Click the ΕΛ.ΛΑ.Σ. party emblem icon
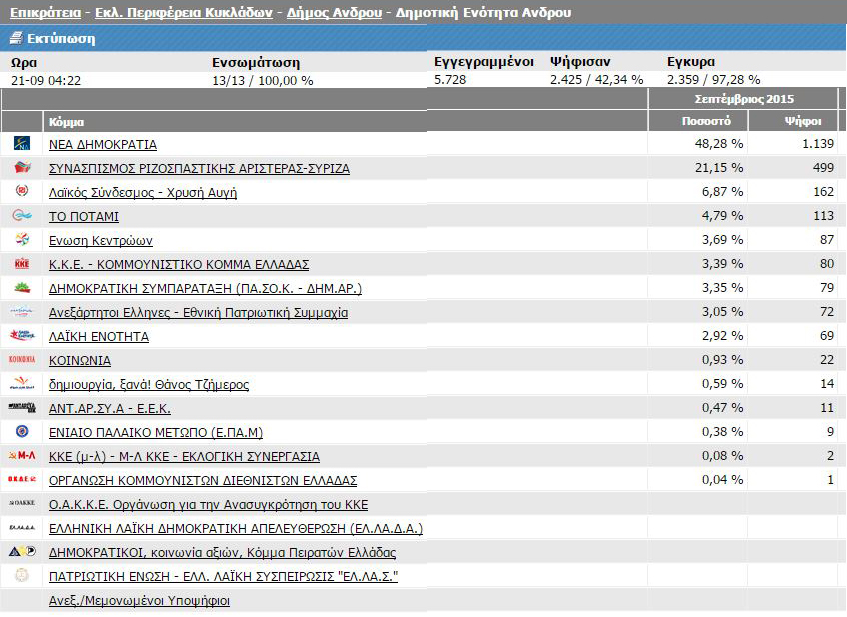Viewport: 847px width, 617px height. click(x=22, y=575)
